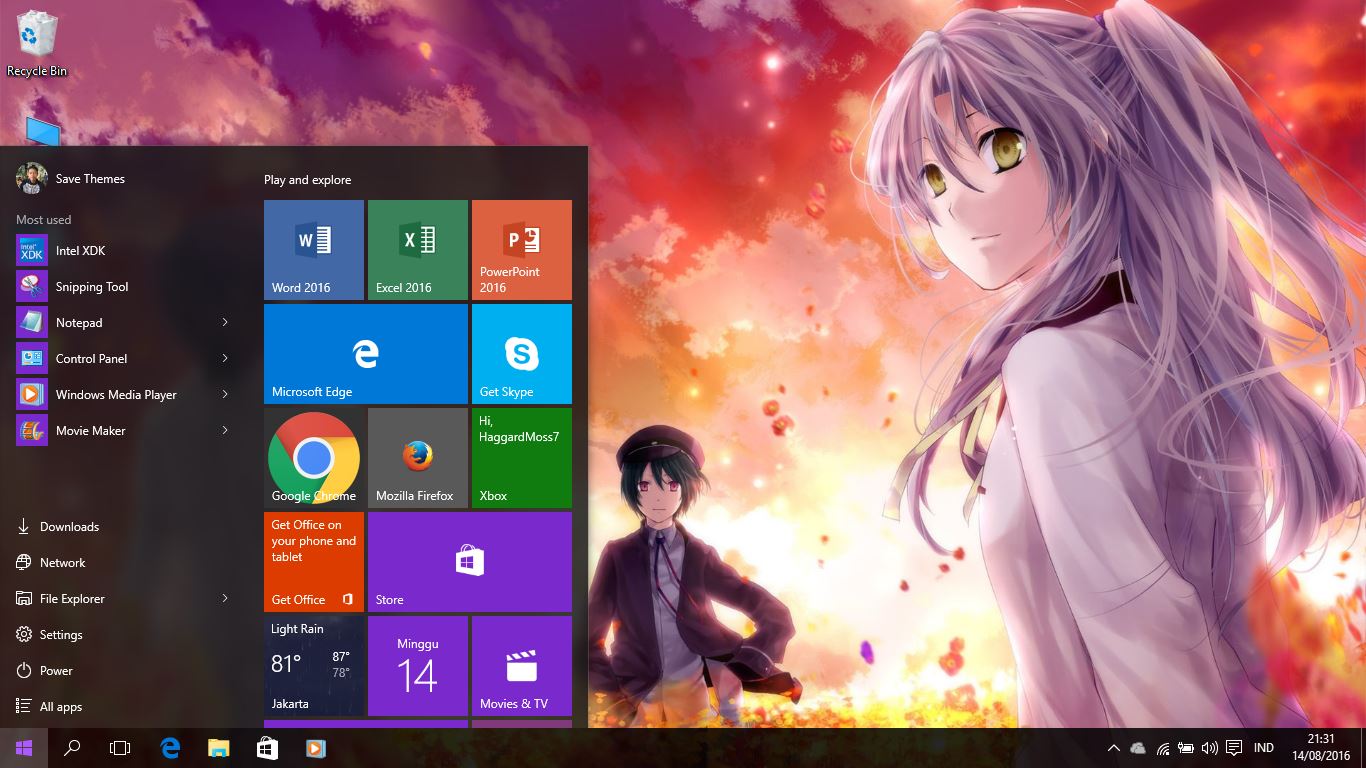Check the battery tray icon
The height and width of the screenshot is (768, 1366).
pos(1186,748)
